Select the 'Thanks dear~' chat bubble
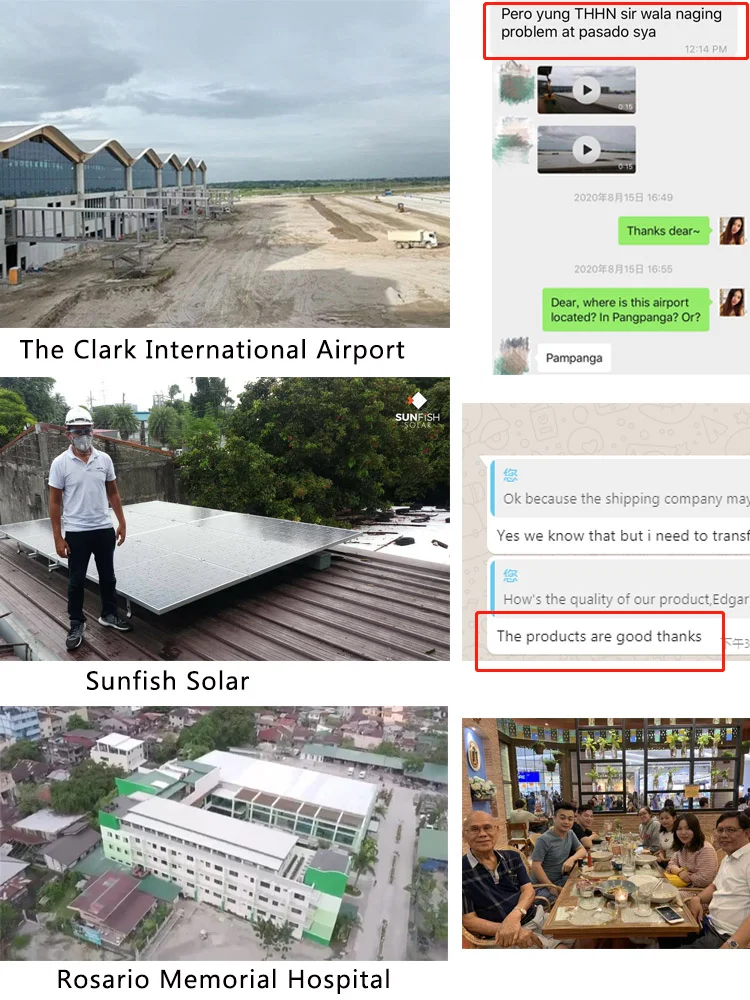 663,231
